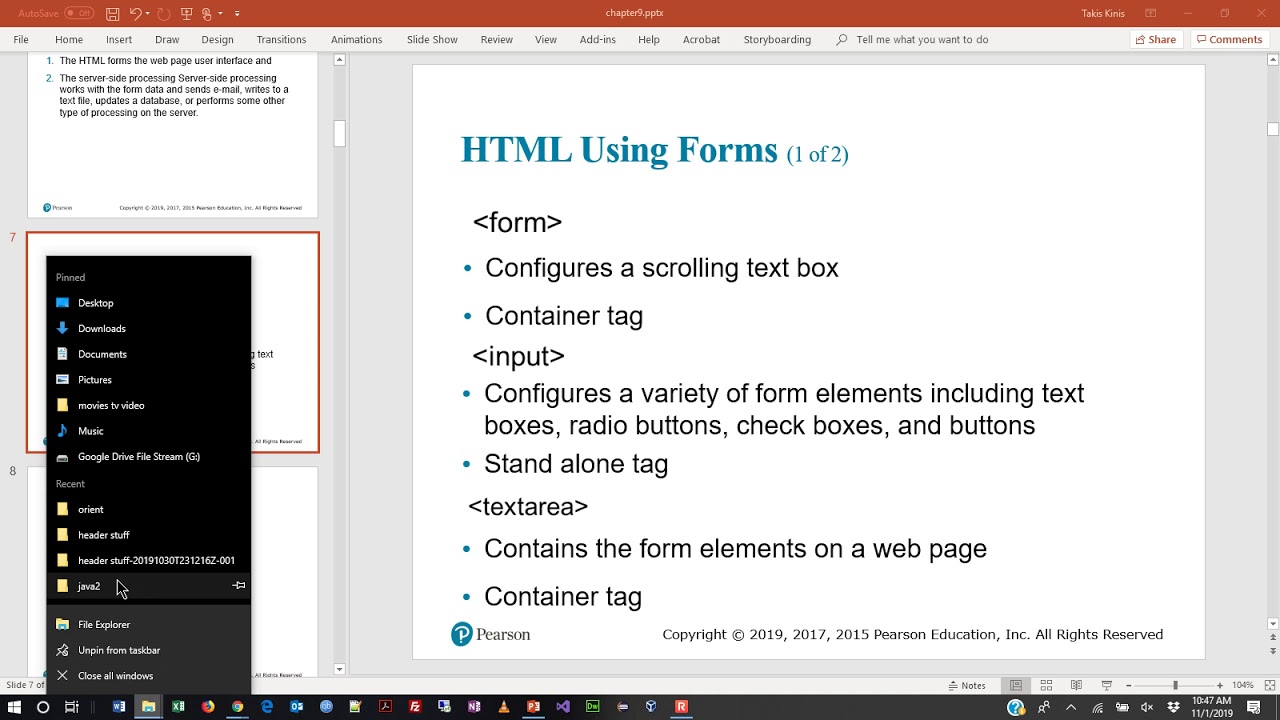1280x720 pixels.
Task: Open Task View on taskbar
Action: click(x=71, y=707)
